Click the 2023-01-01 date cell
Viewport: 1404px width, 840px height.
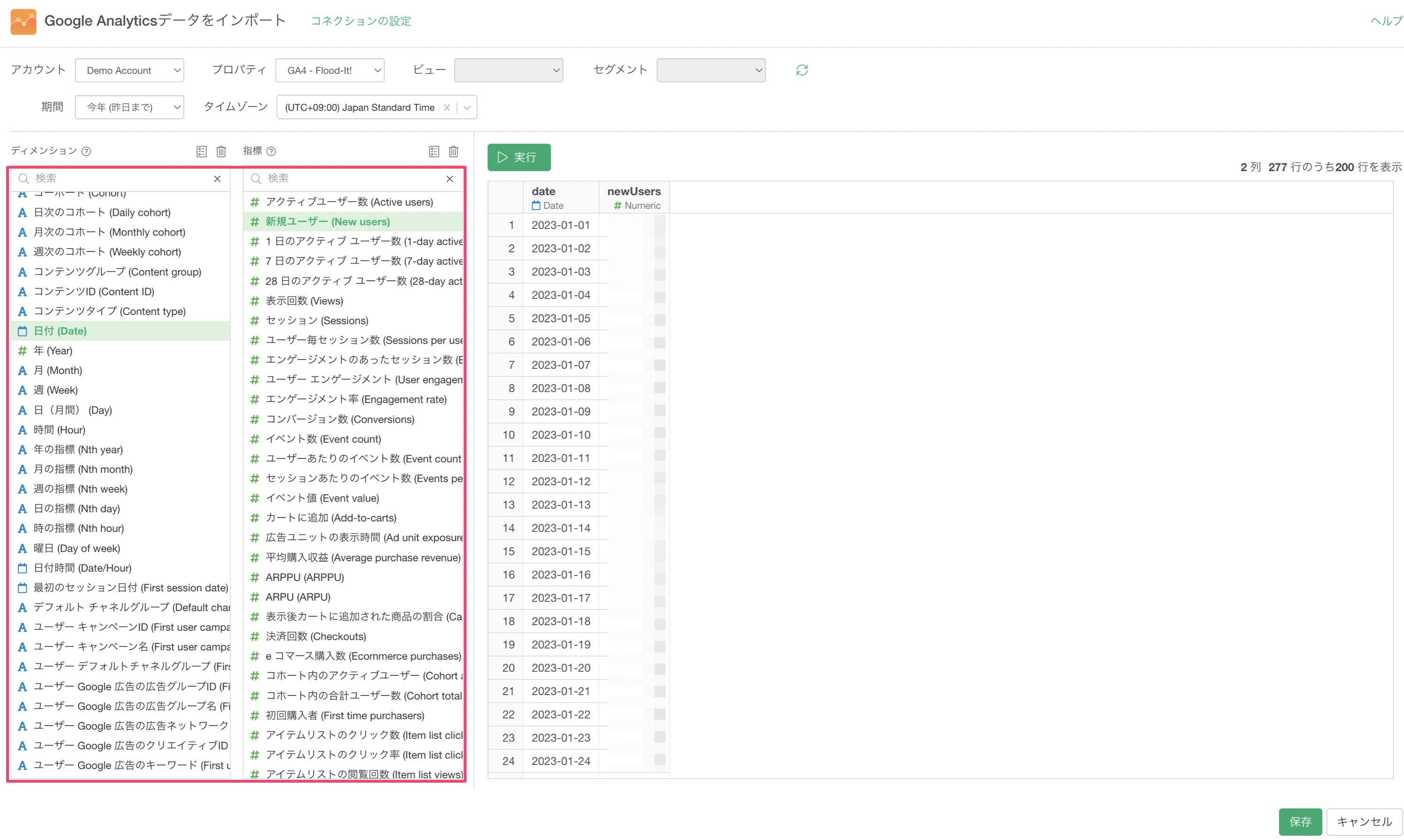pos(561,225)
